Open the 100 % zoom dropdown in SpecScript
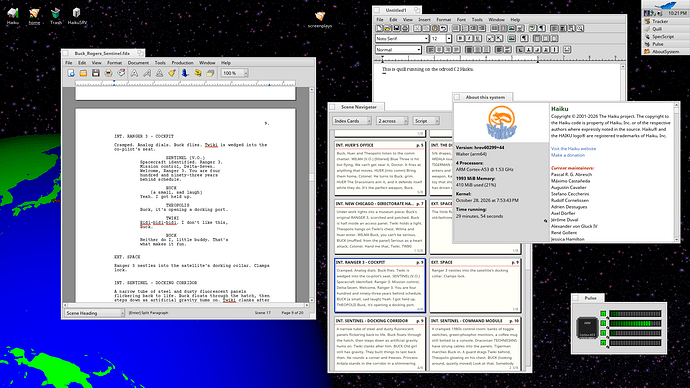Screen dimensions: 690x388 [235, 73]
